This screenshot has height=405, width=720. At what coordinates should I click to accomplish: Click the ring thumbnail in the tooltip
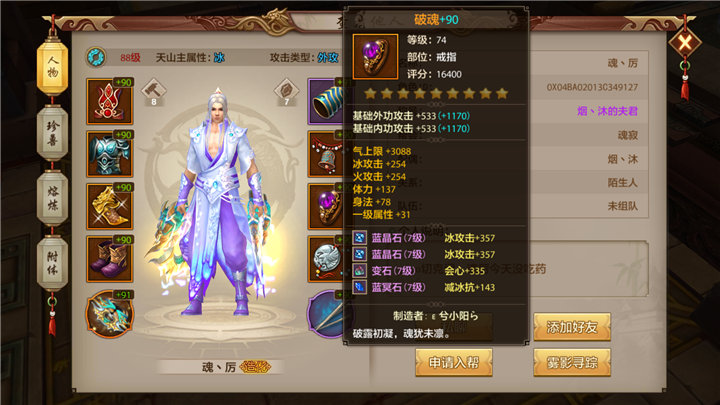click(375, 56)
